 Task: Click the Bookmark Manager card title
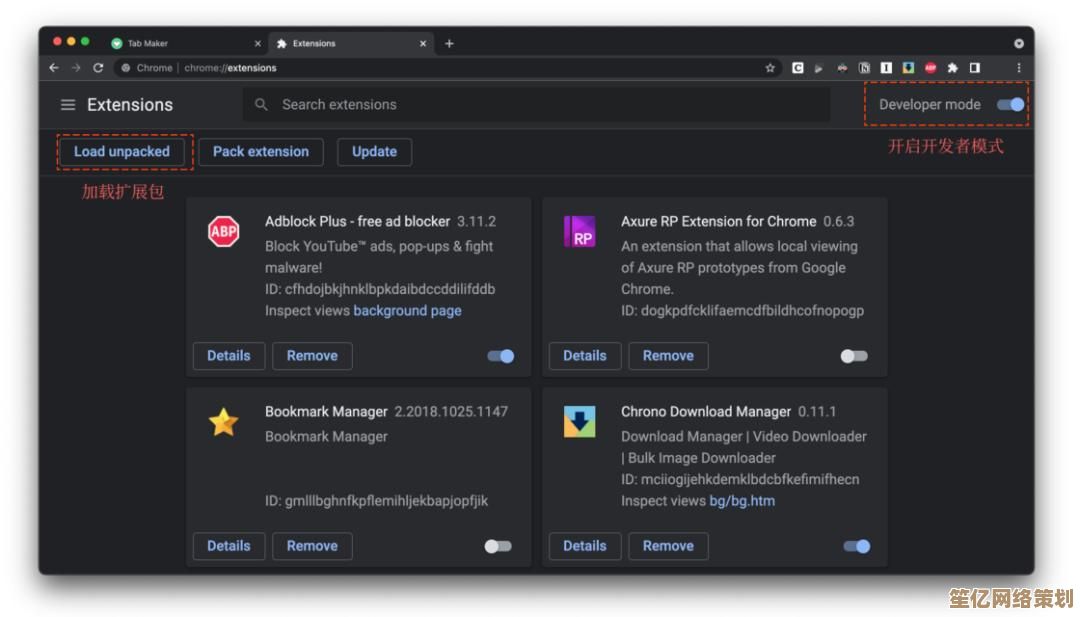326,411
